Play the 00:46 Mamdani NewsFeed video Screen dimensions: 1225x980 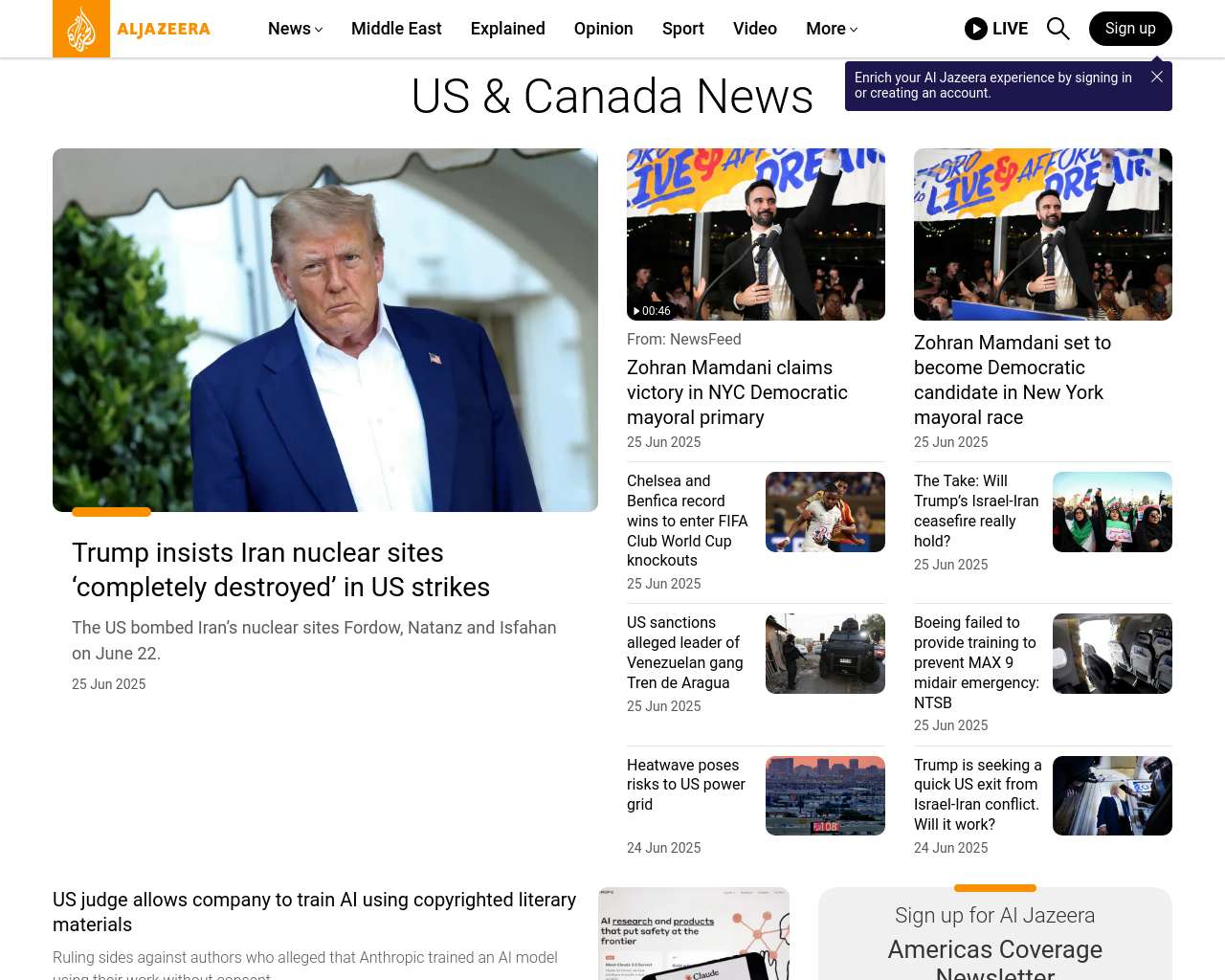point(756,234)
